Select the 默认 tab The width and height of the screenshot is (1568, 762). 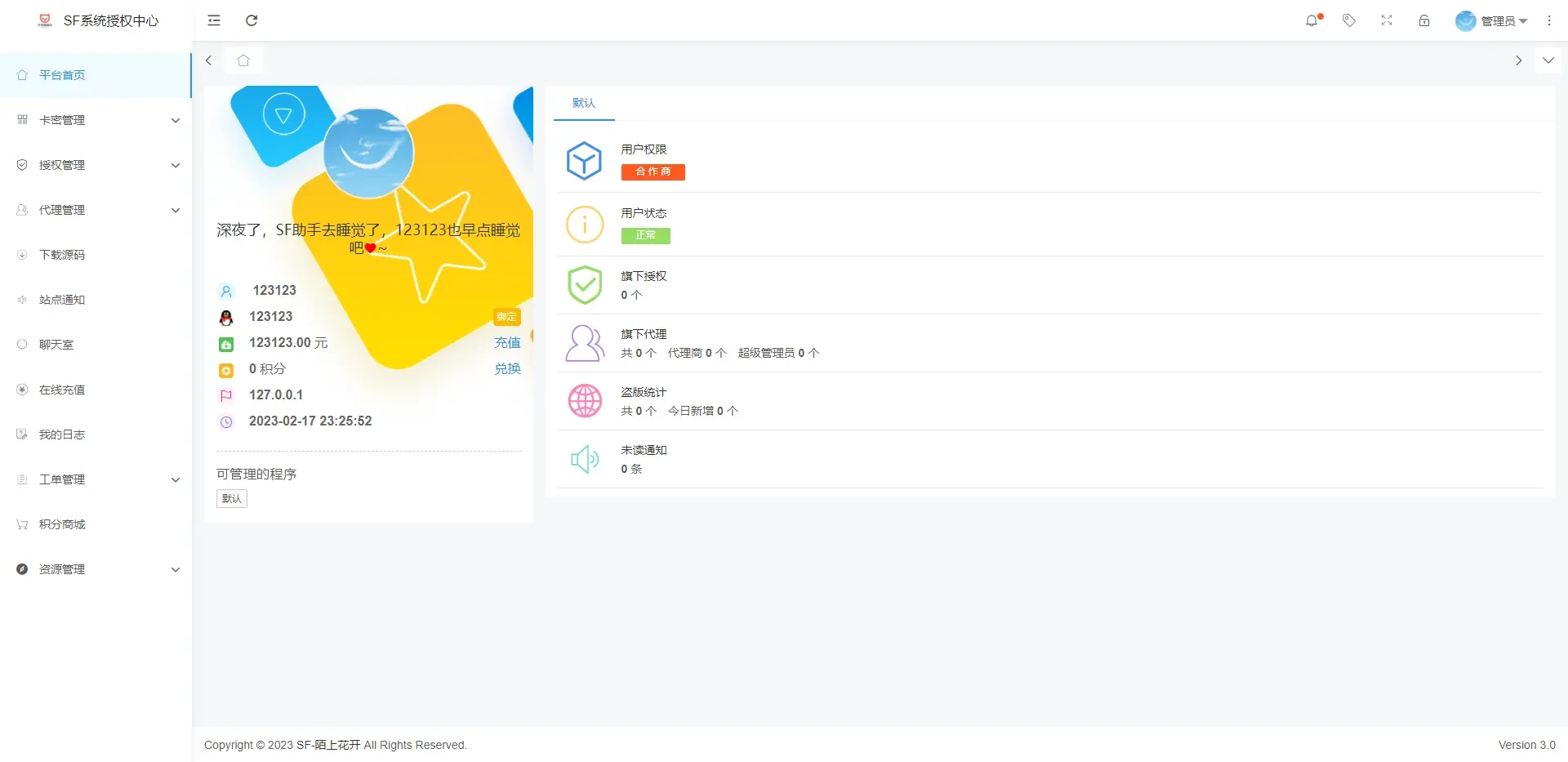pos(584,103)
